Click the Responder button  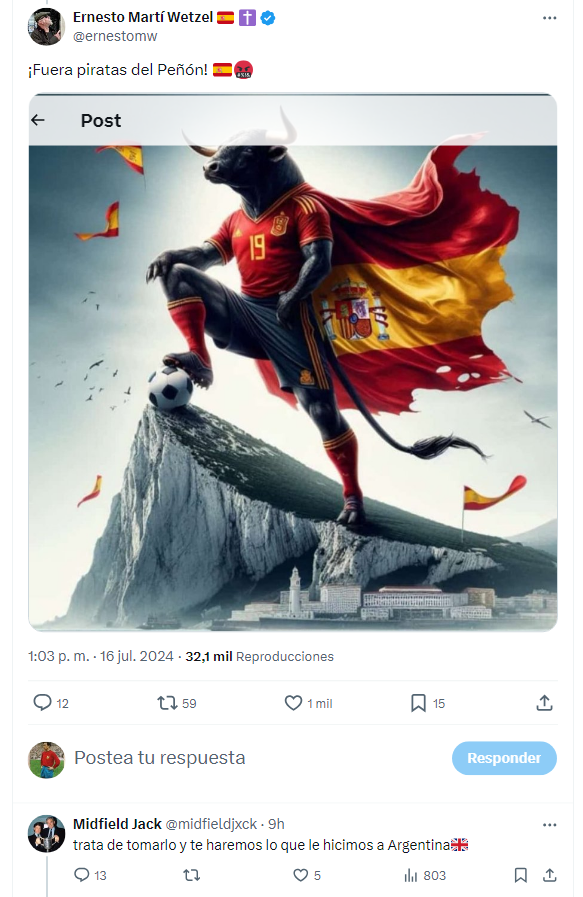504,758
